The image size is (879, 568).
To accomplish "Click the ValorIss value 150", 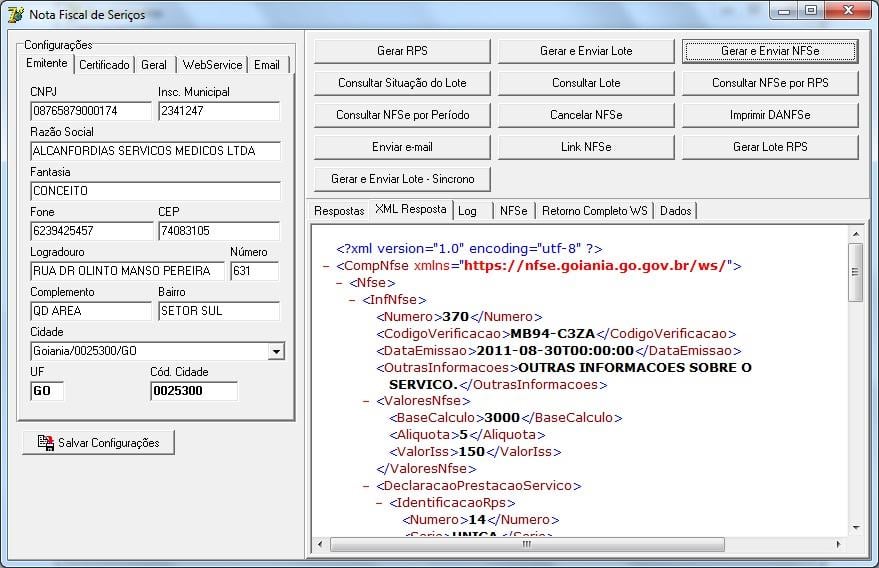I will (x=471, y=452).
